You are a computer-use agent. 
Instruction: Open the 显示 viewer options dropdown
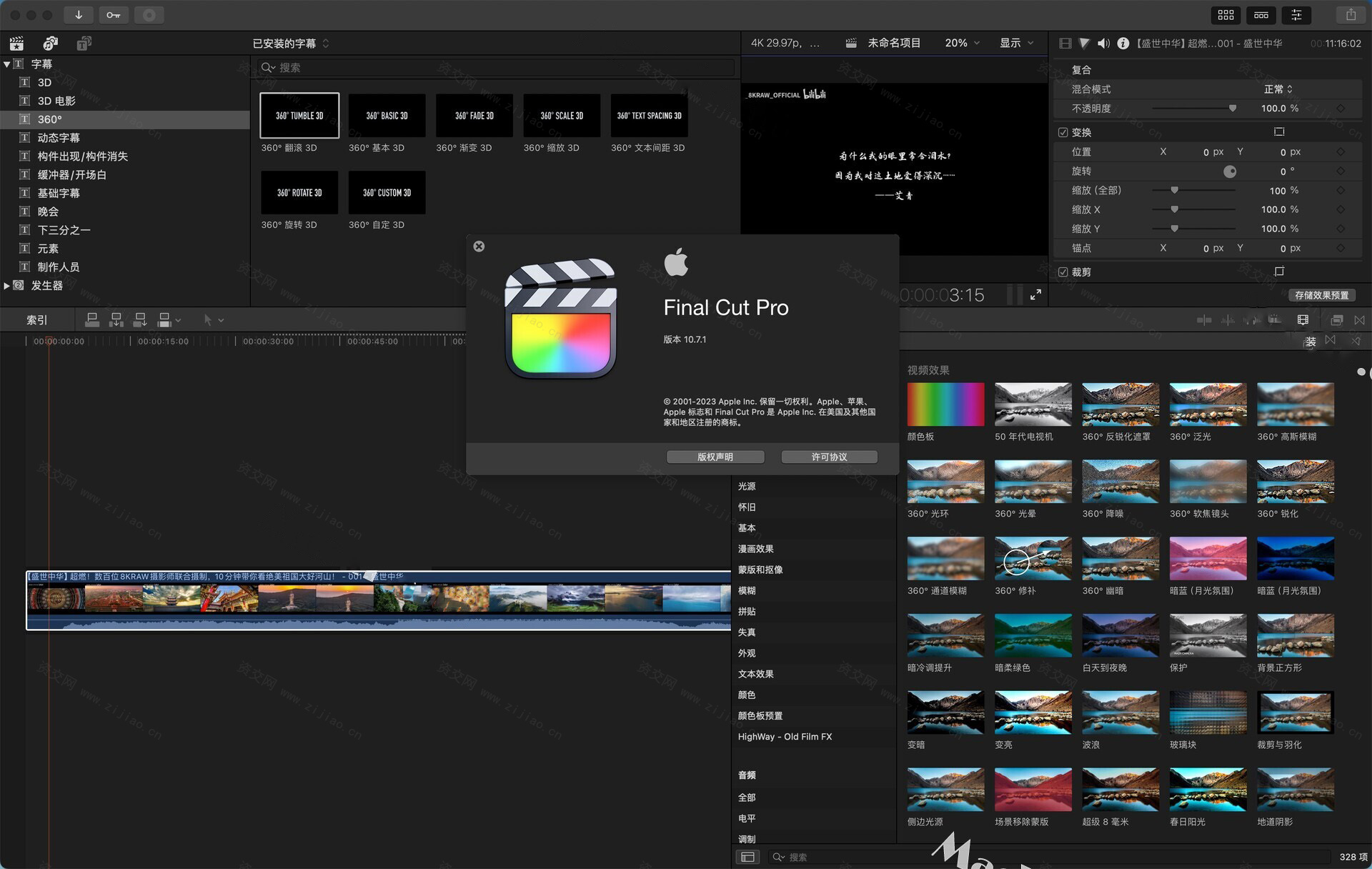click(1016, 44)
